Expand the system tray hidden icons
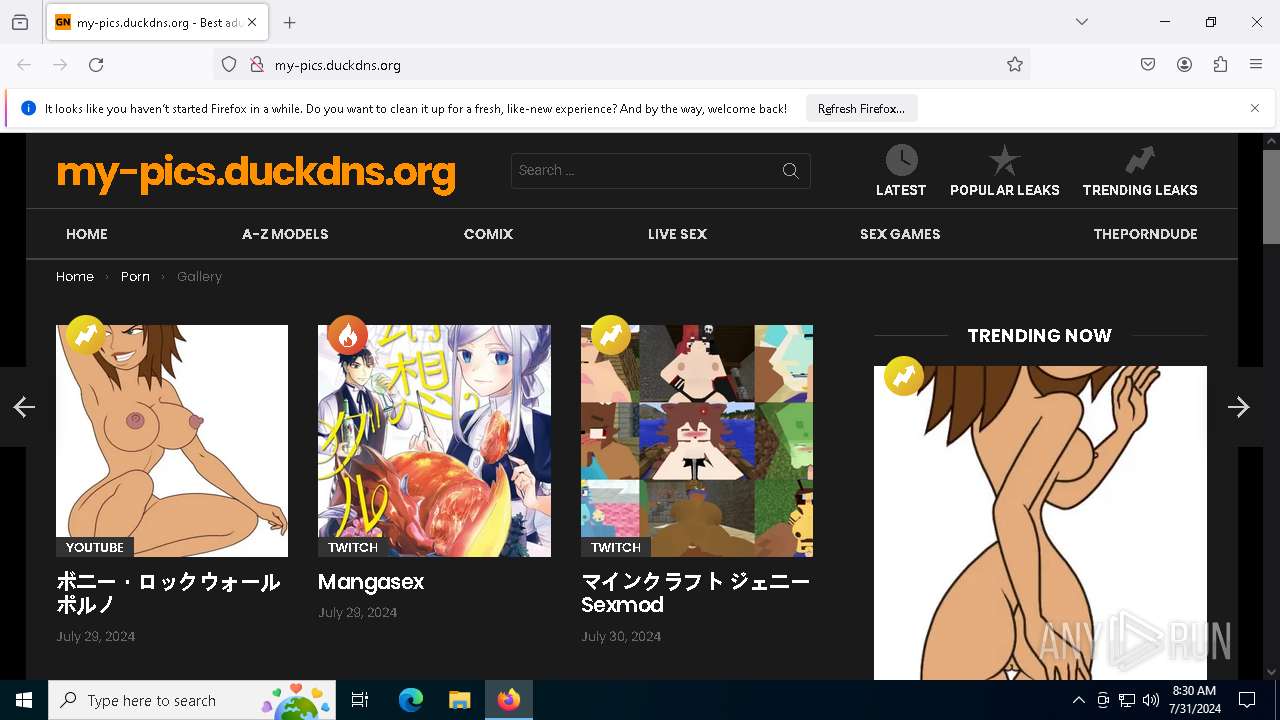Image resolution: width=1280 pixels, height=720 pixels. 1078,701
